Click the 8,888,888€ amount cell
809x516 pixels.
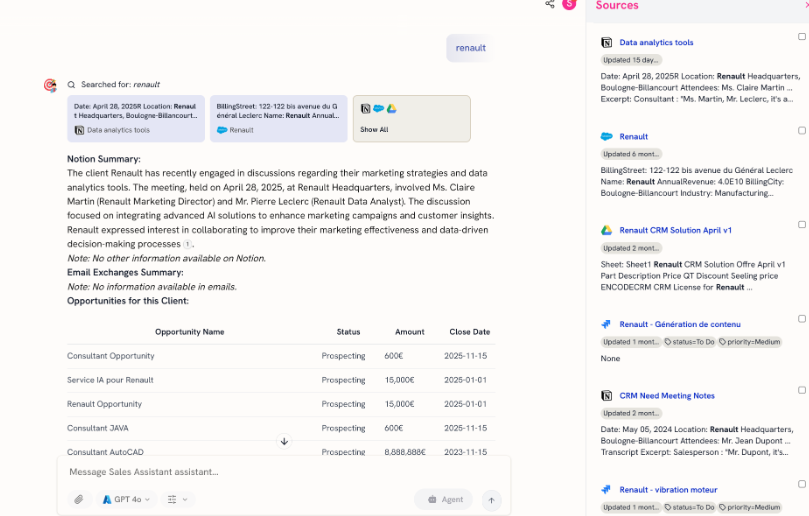click(405, 452)
